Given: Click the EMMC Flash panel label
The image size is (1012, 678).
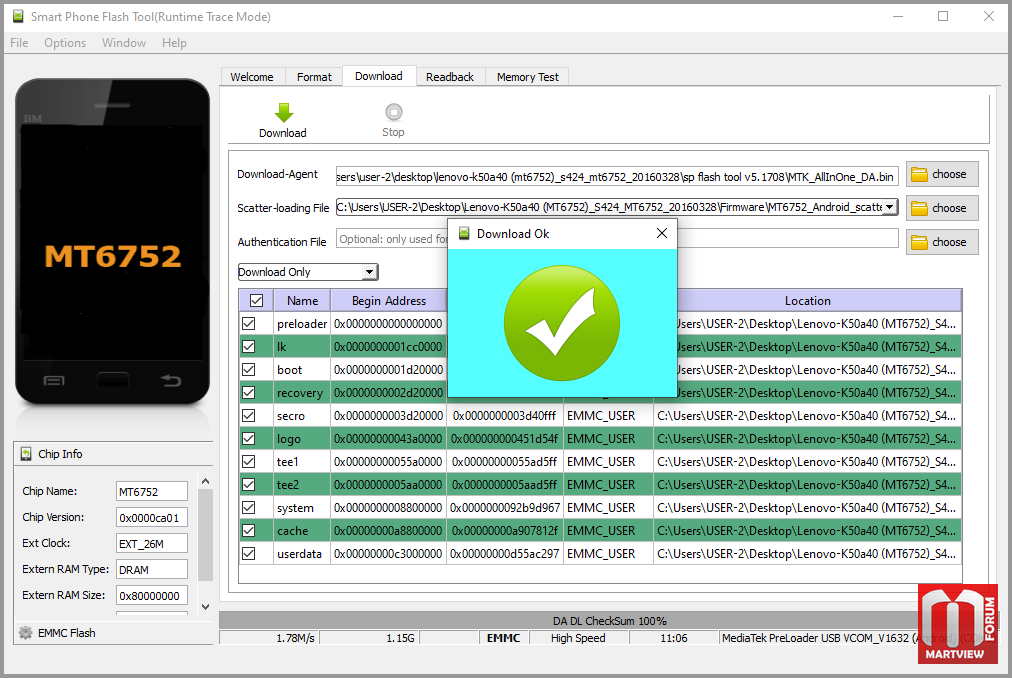Looking at the screenshot, I should (x=66, y=633).
